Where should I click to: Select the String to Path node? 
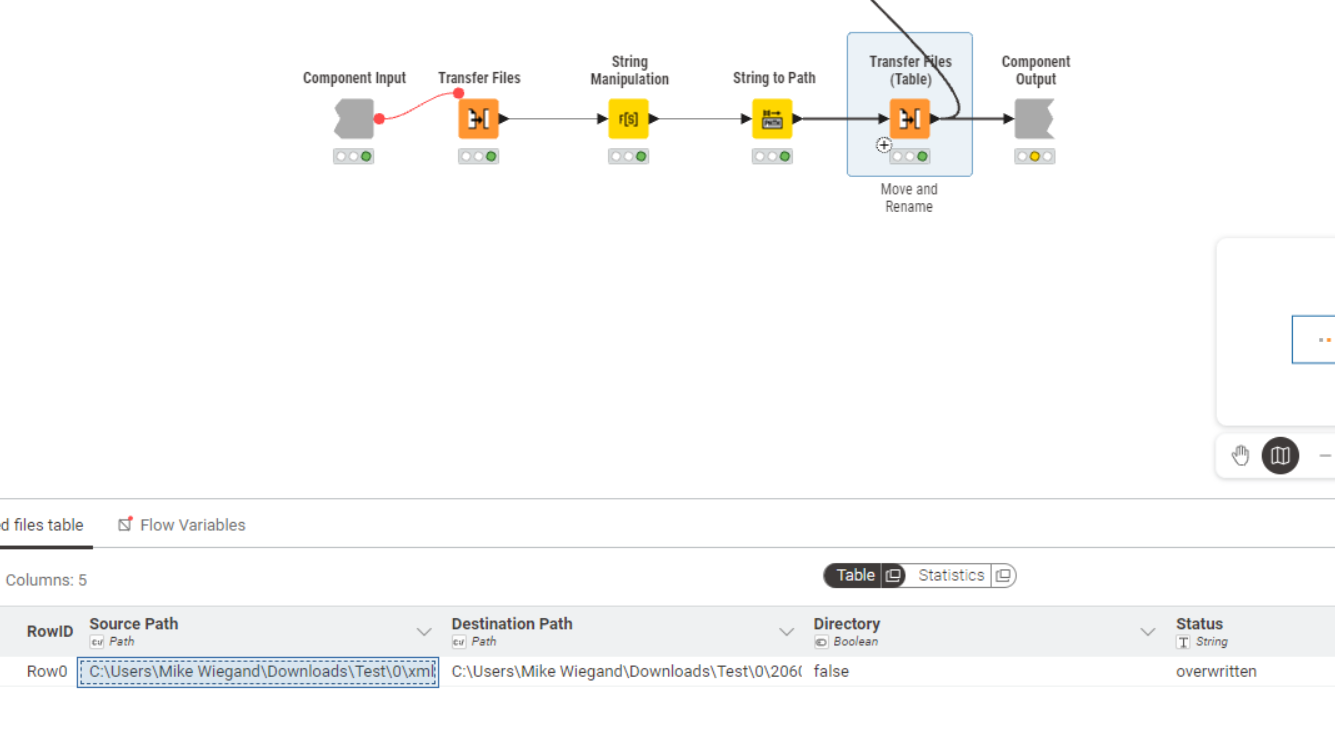pos(772,119)
